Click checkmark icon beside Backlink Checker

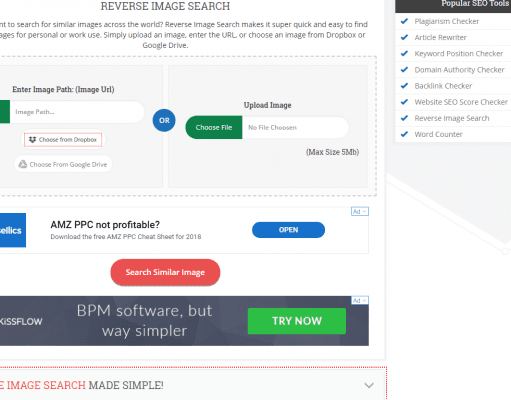click(x=404, y=86)
